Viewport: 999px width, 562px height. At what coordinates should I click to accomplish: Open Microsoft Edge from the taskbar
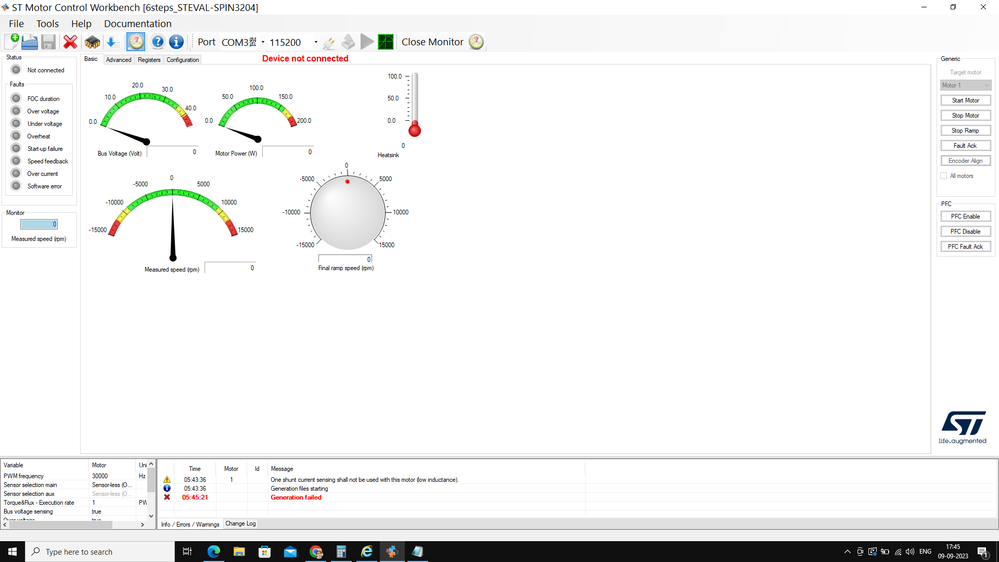[213, 552]
